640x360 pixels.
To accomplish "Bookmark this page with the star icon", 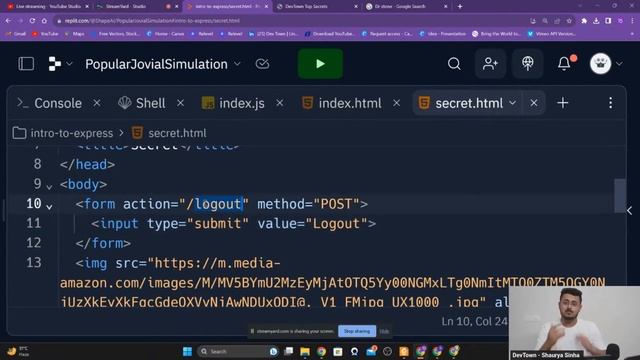I will click(569, 20).
